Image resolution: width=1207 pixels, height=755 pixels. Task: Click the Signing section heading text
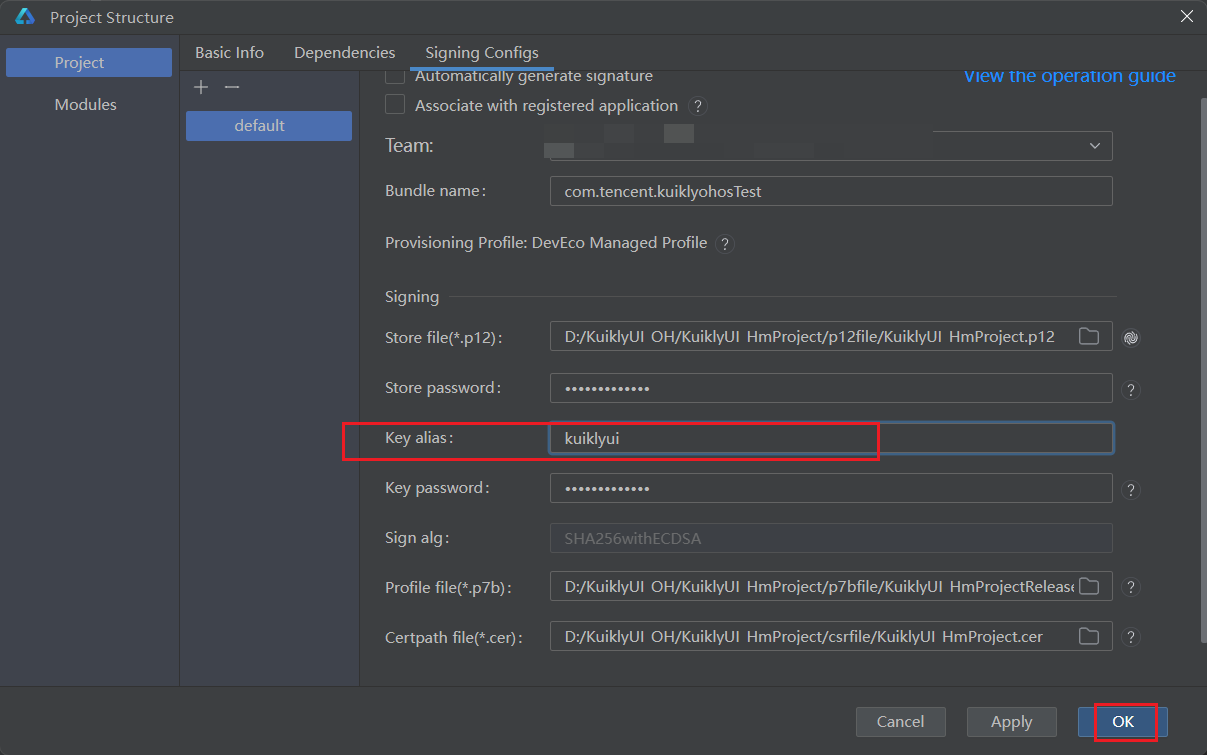click(x=412, y=296)
